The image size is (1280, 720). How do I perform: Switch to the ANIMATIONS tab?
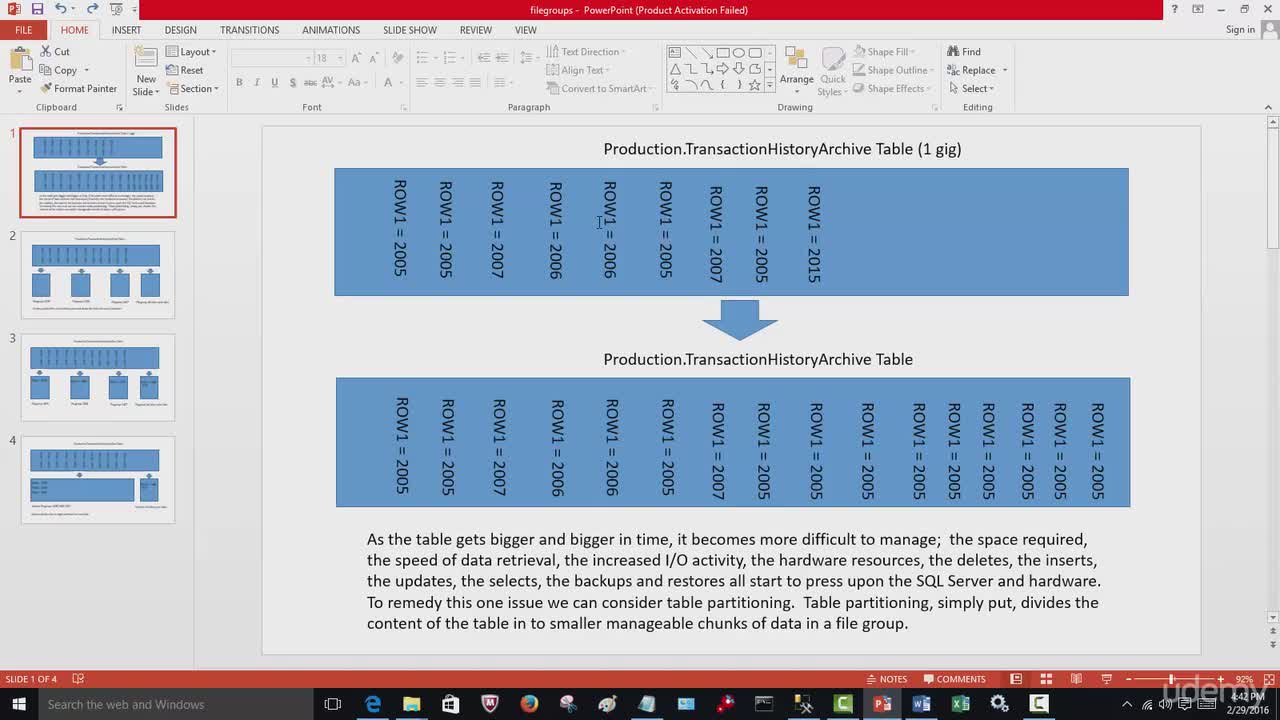pos(330,30)
